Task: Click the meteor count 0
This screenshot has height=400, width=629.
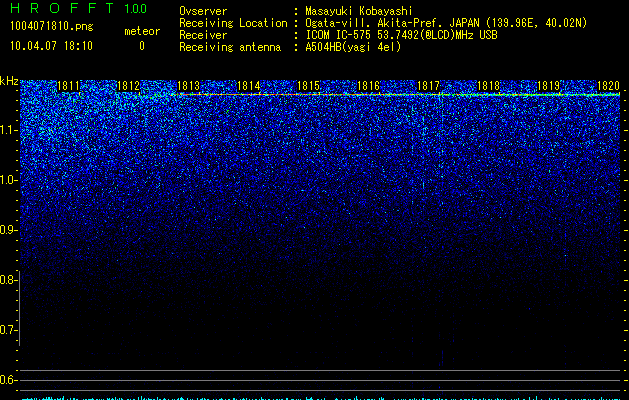Action: [x=142, y=46]
